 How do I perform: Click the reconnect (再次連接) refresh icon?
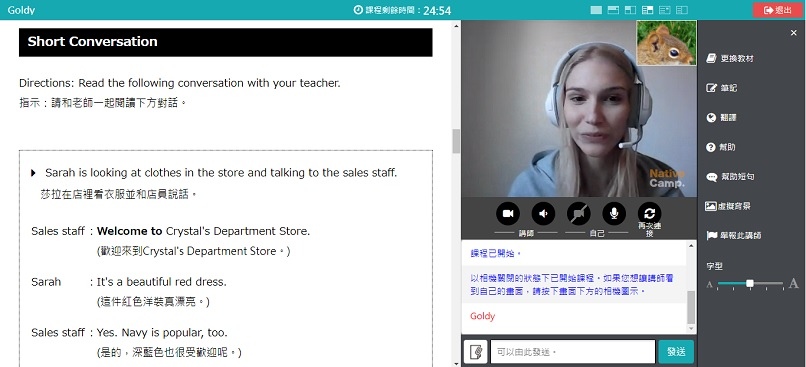point(649,214)
